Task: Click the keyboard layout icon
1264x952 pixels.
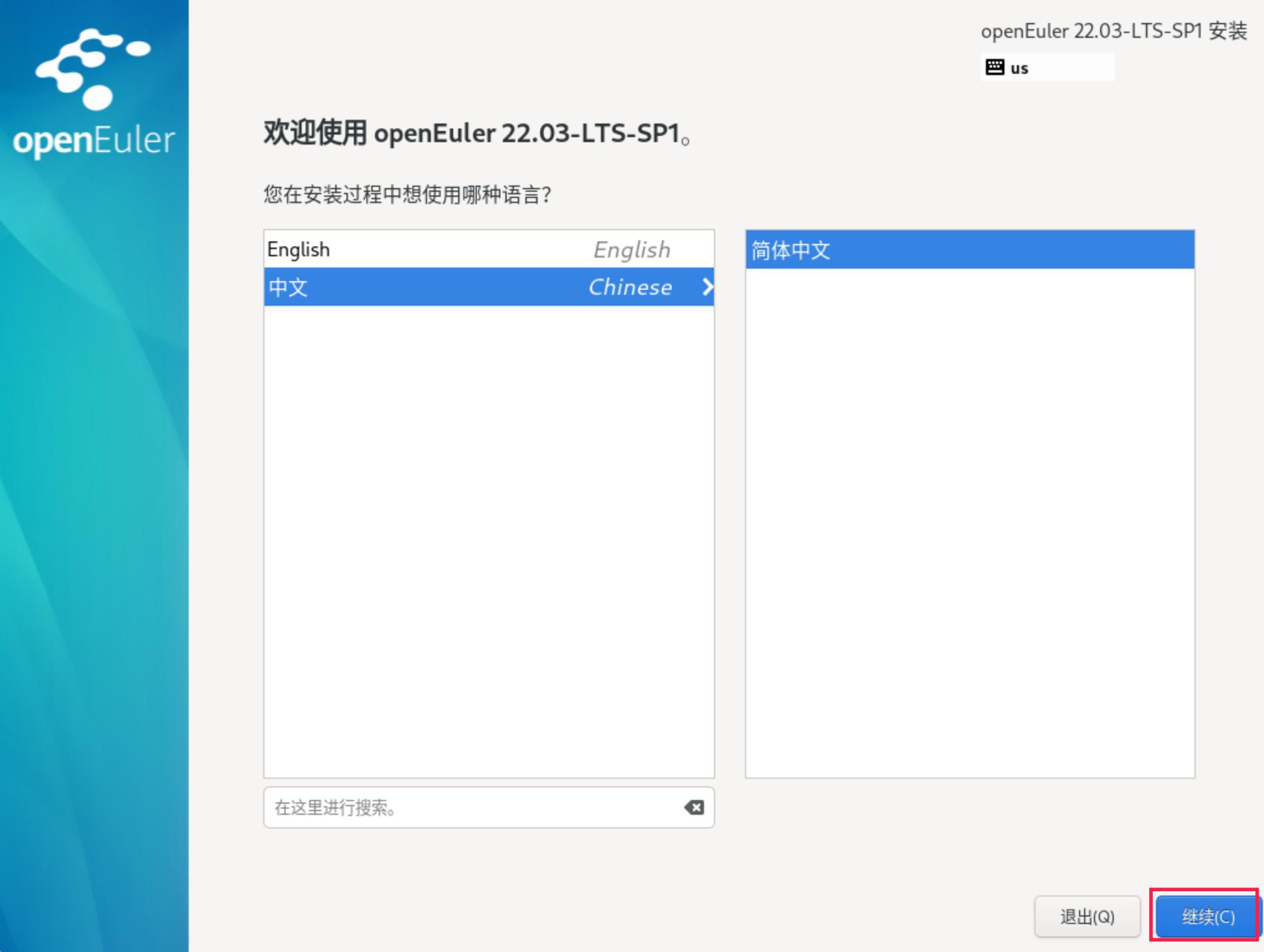Action: 995,67
